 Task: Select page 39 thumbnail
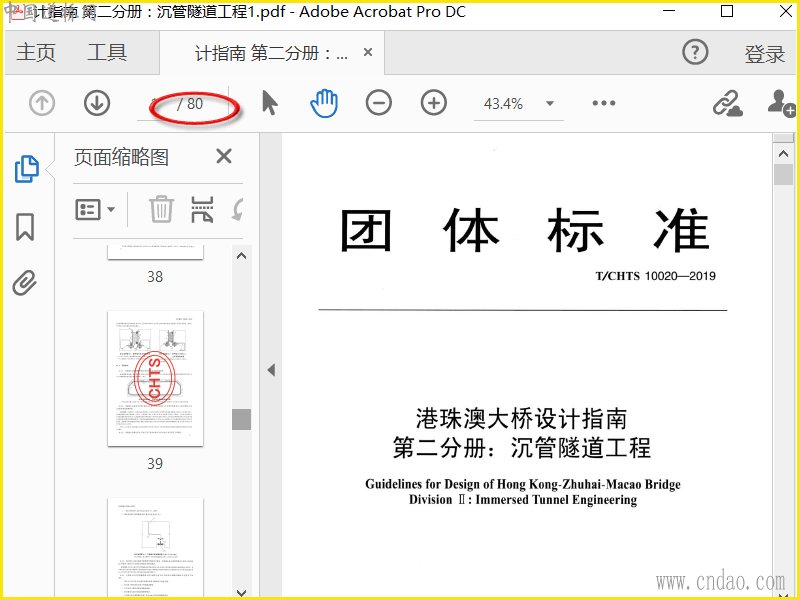[x=155, y=379]
